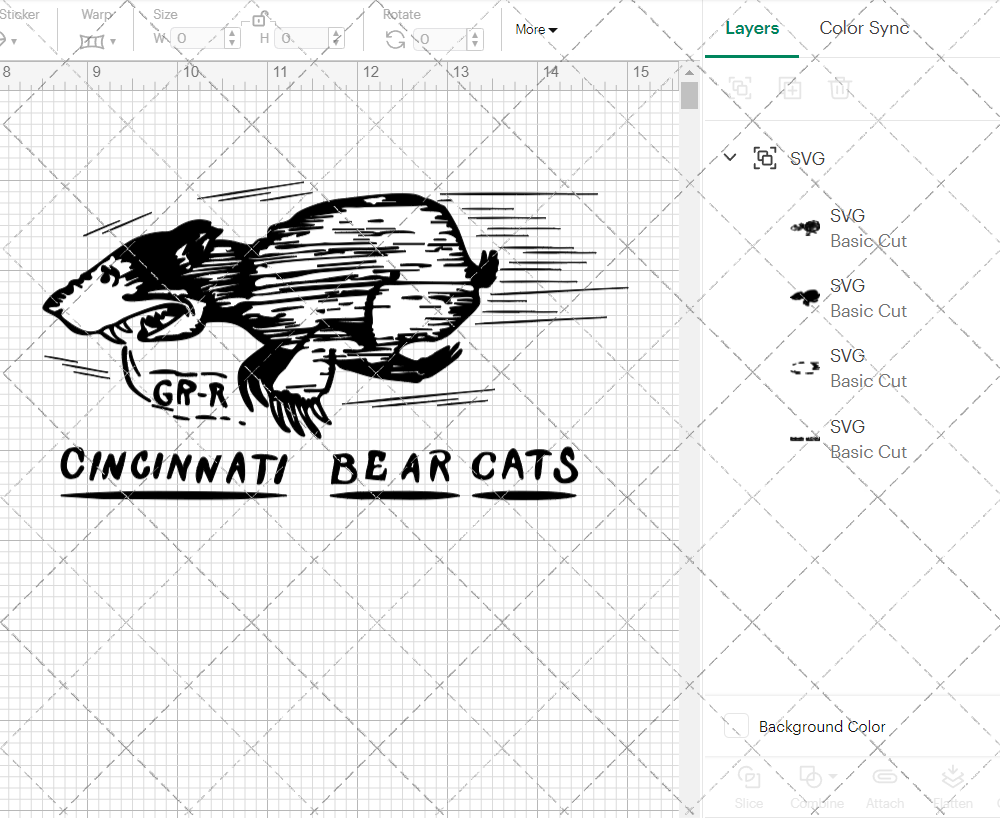
Task: Click the group selection icon above the layers
Action: (x=740, y=88)
